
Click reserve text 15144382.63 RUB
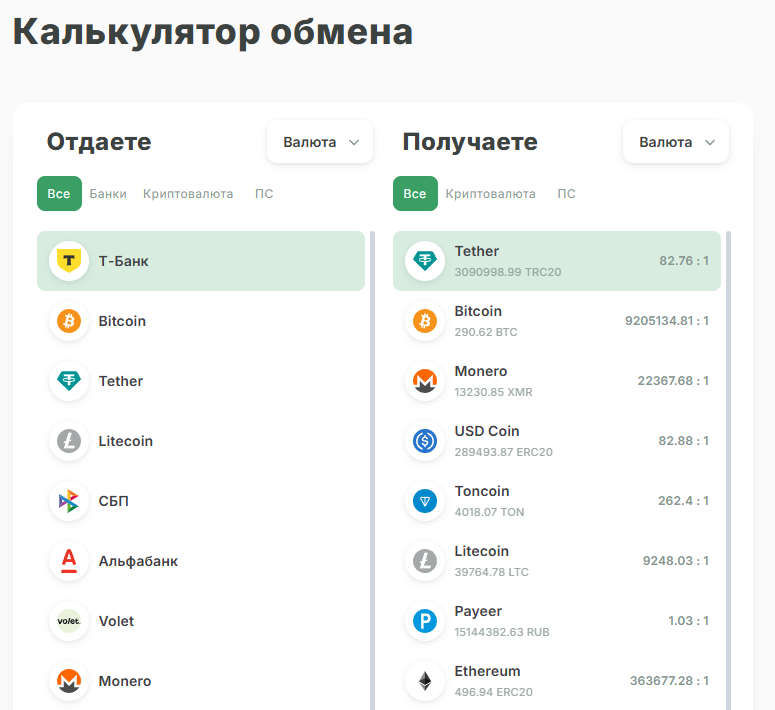[x=502, y=632]
